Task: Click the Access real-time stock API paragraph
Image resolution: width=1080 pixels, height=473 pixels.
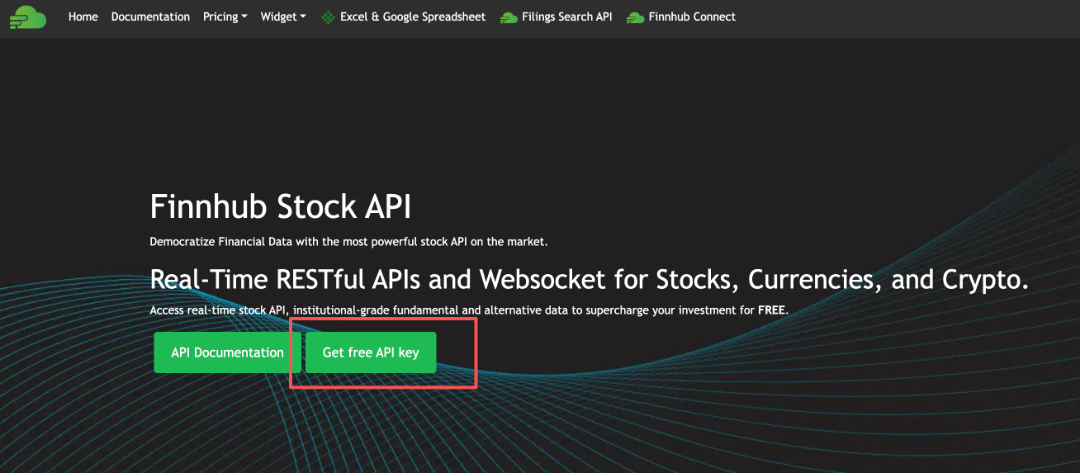Action: 450,310
